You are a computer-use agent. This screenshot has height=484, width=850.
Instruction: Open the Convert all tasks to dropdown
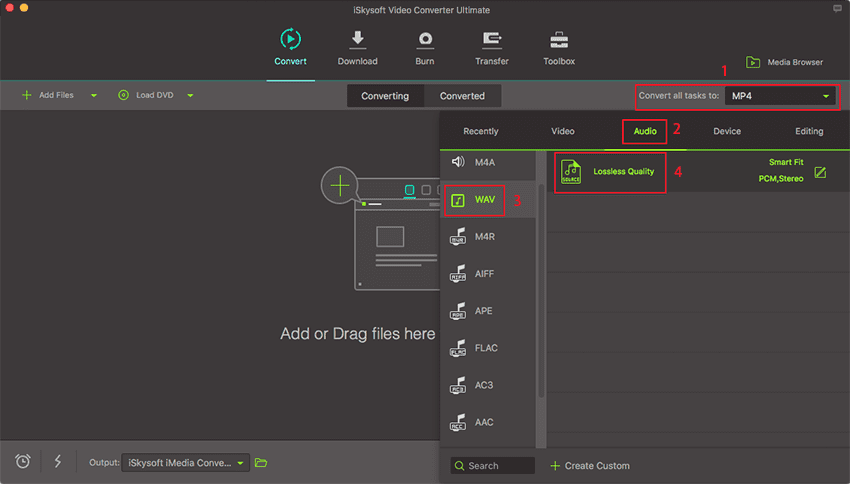[x=780, y=96]
